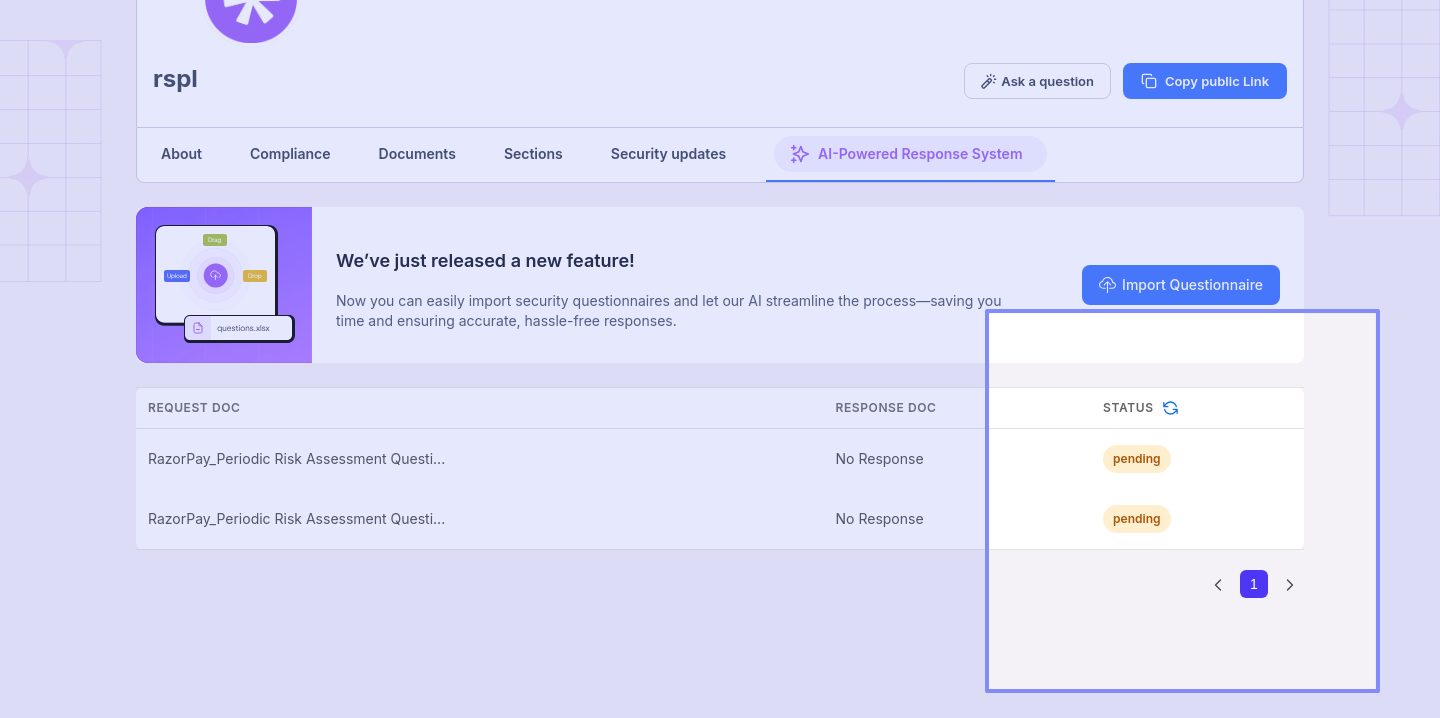Click the refresh icon beside STATUS header
This screenshot has width=1440, height=718.
coord(1170,408)
